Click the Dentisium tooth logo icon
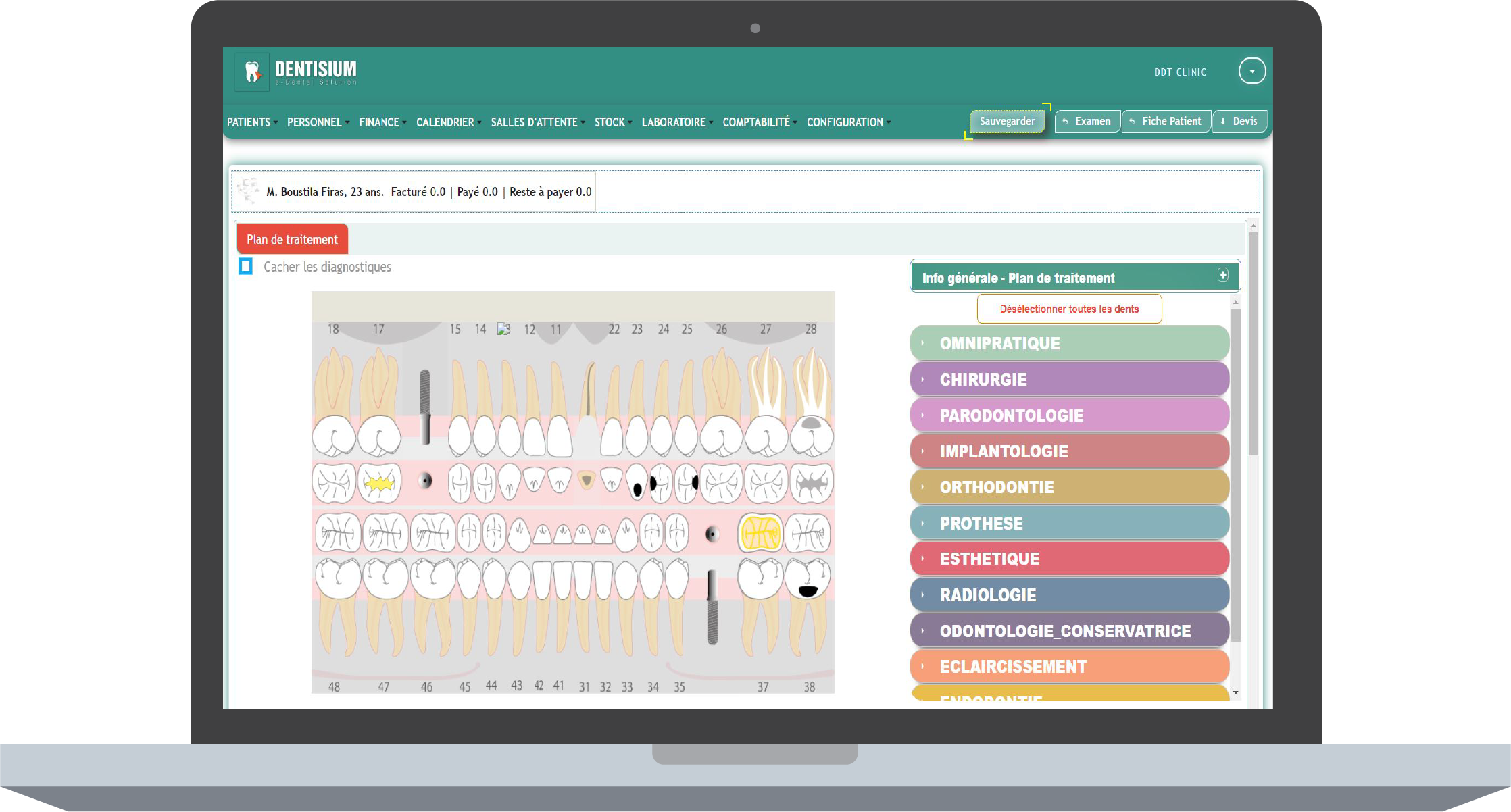The height and width of the screenshot is (812, 1511). [x=252, y=72]
